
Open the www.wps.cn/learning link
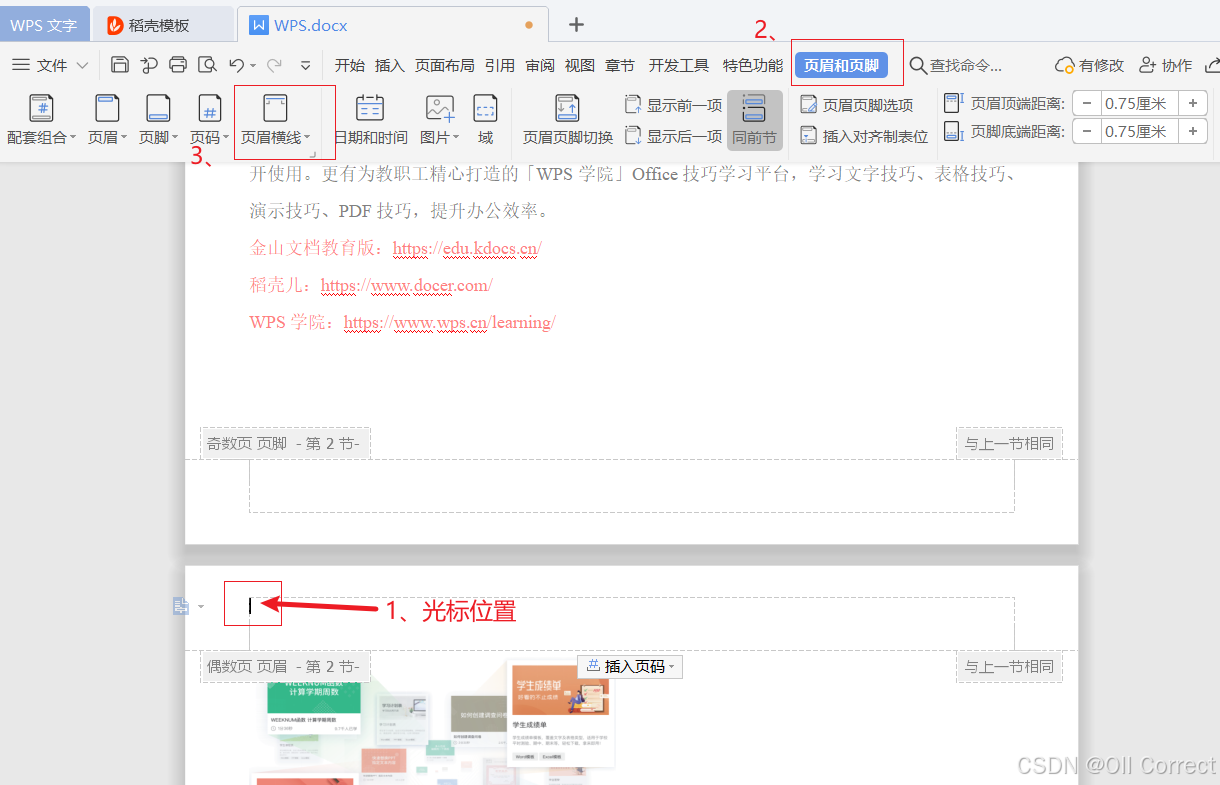pyautogui.click(x=449, y=322)
